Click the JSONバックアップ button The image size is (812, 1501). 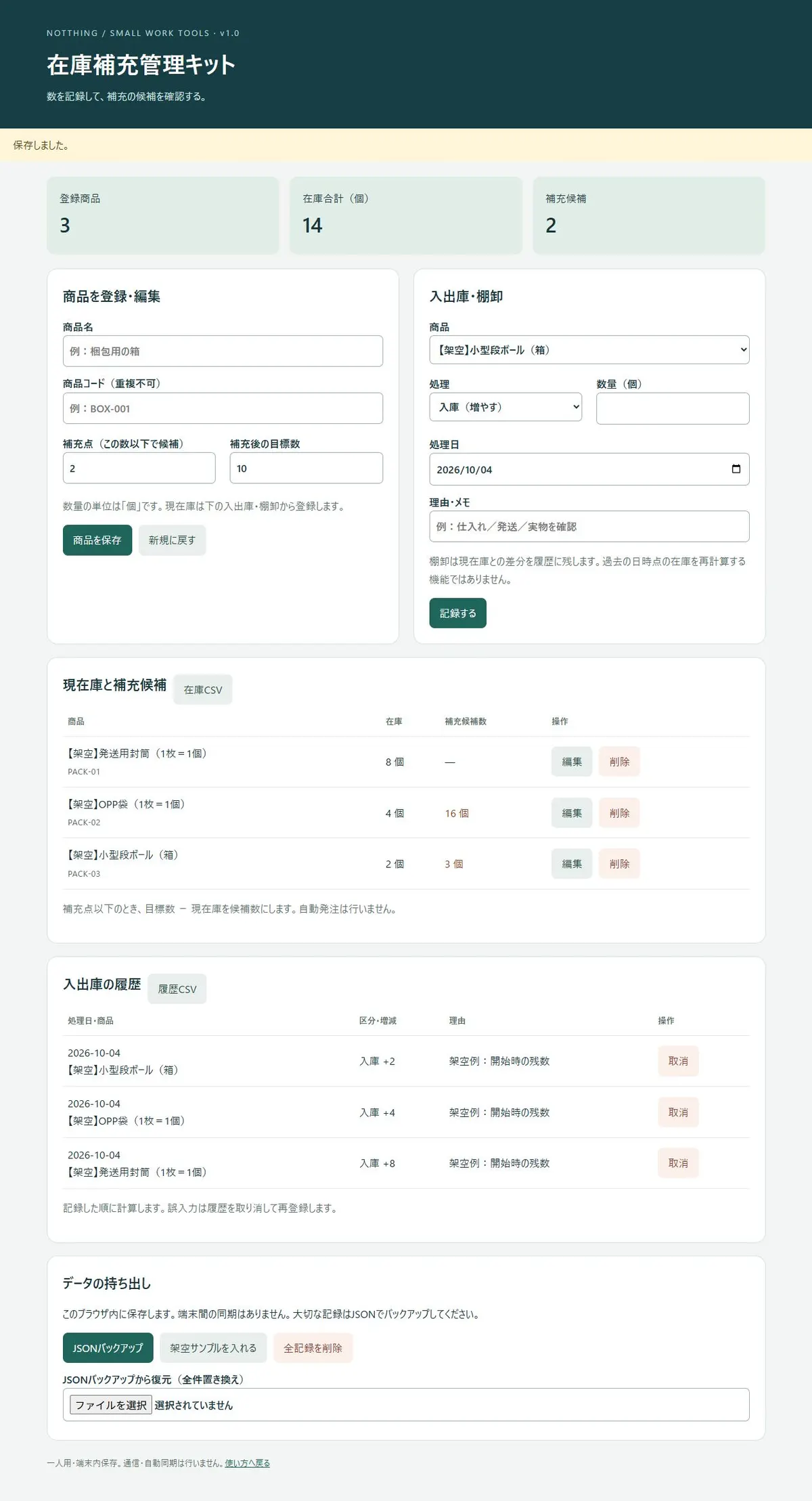(108, 1347)
